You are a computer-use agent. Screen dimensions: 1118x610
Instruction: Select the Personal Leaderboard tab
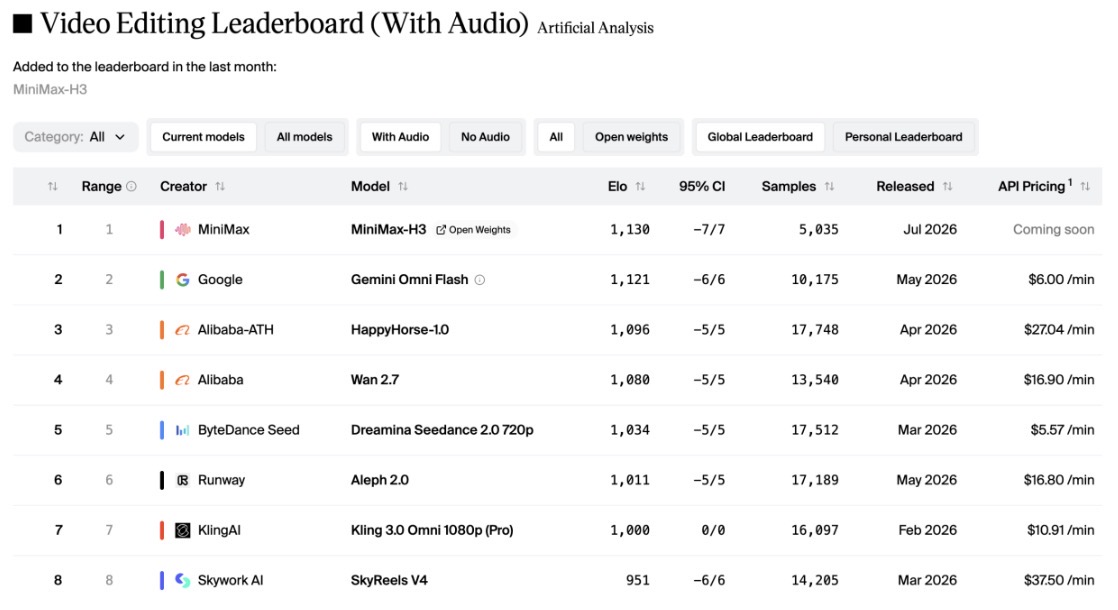[903, 137]
